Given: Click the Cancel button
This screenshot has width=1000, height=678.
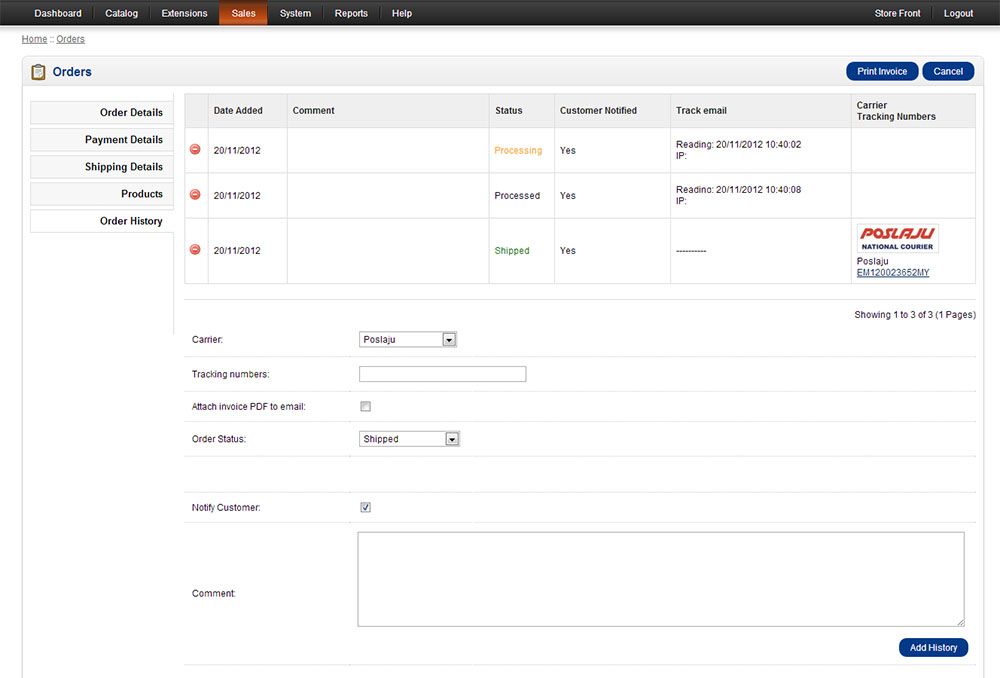Looking at the screenshot, I should coord(948,71).
